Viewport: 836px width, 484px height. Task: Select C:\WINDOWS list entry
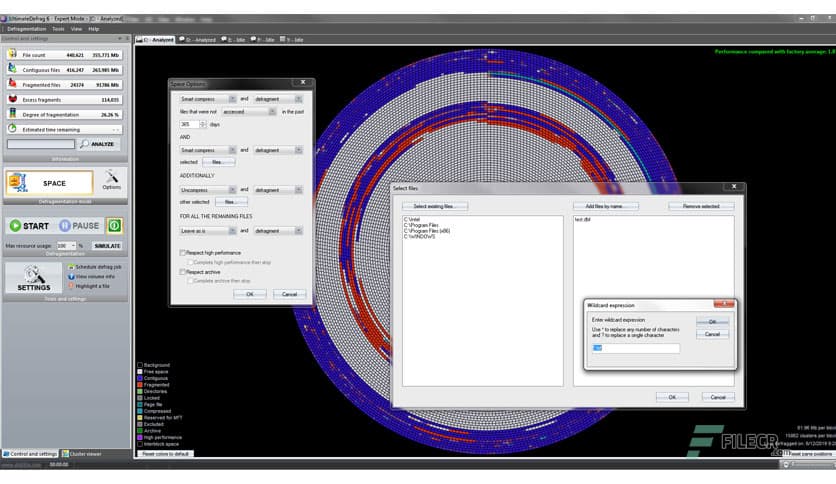pyautogui.click(x=419, y=237)
